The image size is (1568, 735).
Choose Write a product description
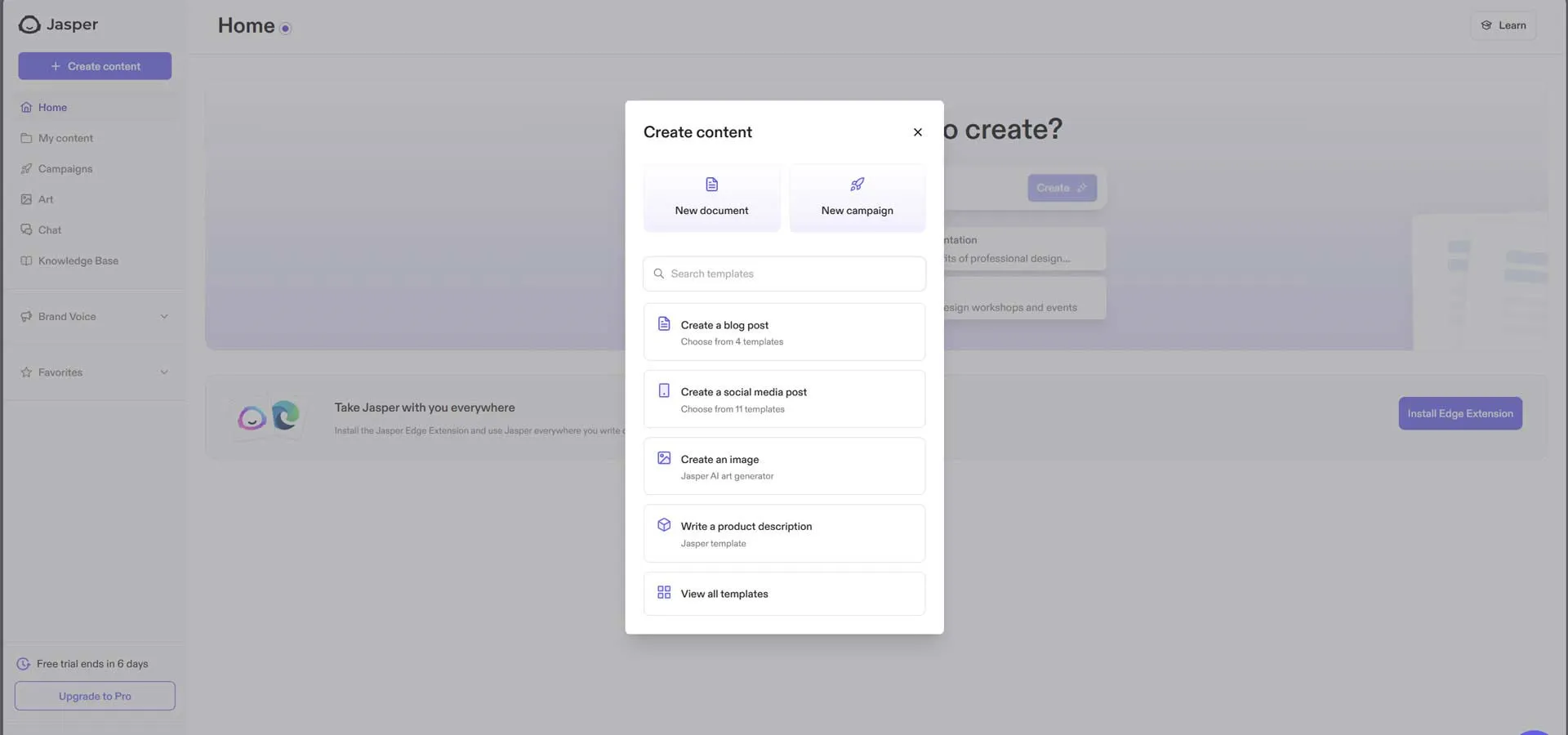784,533
